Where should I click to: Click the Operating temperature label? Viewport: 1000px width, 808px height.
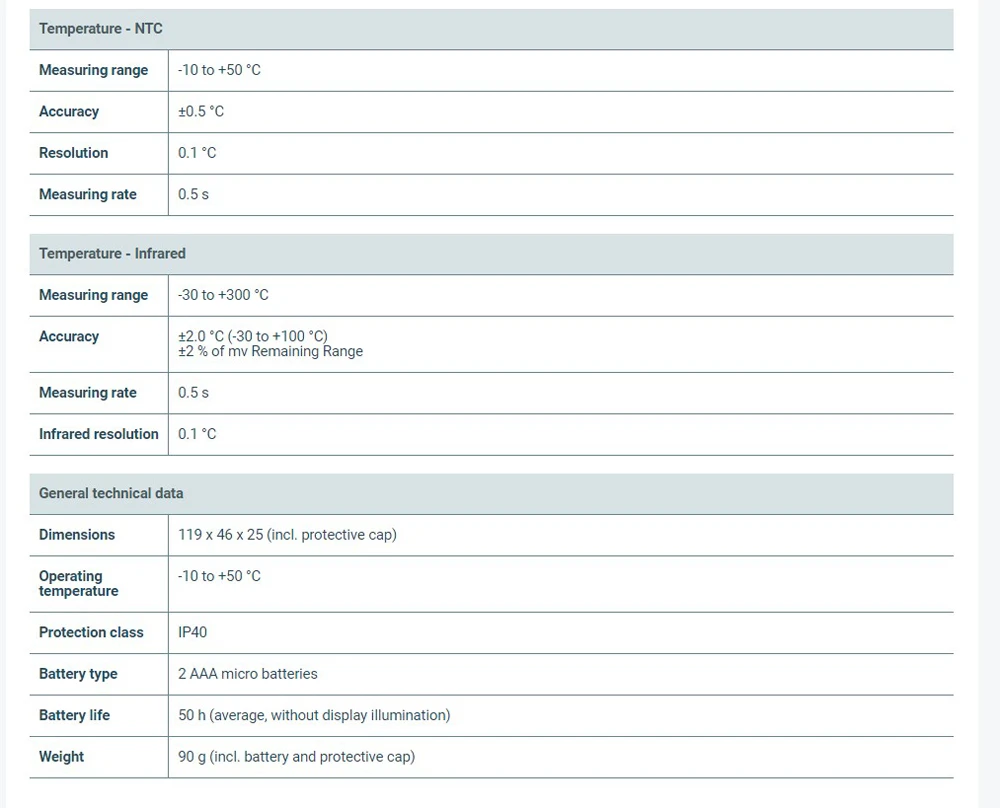pyautogui.click(x=78, y=583)
